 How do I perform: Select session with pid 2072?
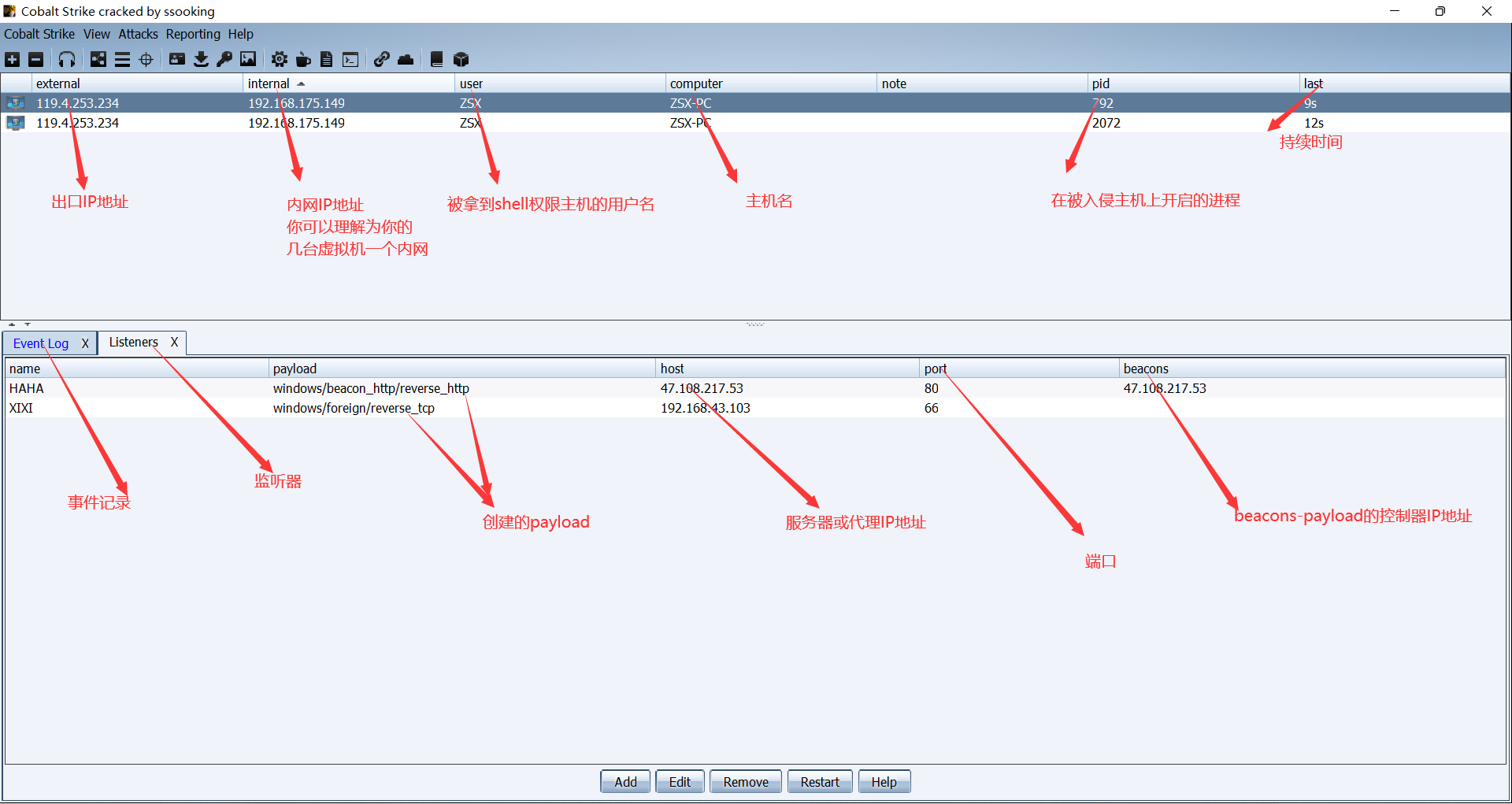[x=756, y=123]
